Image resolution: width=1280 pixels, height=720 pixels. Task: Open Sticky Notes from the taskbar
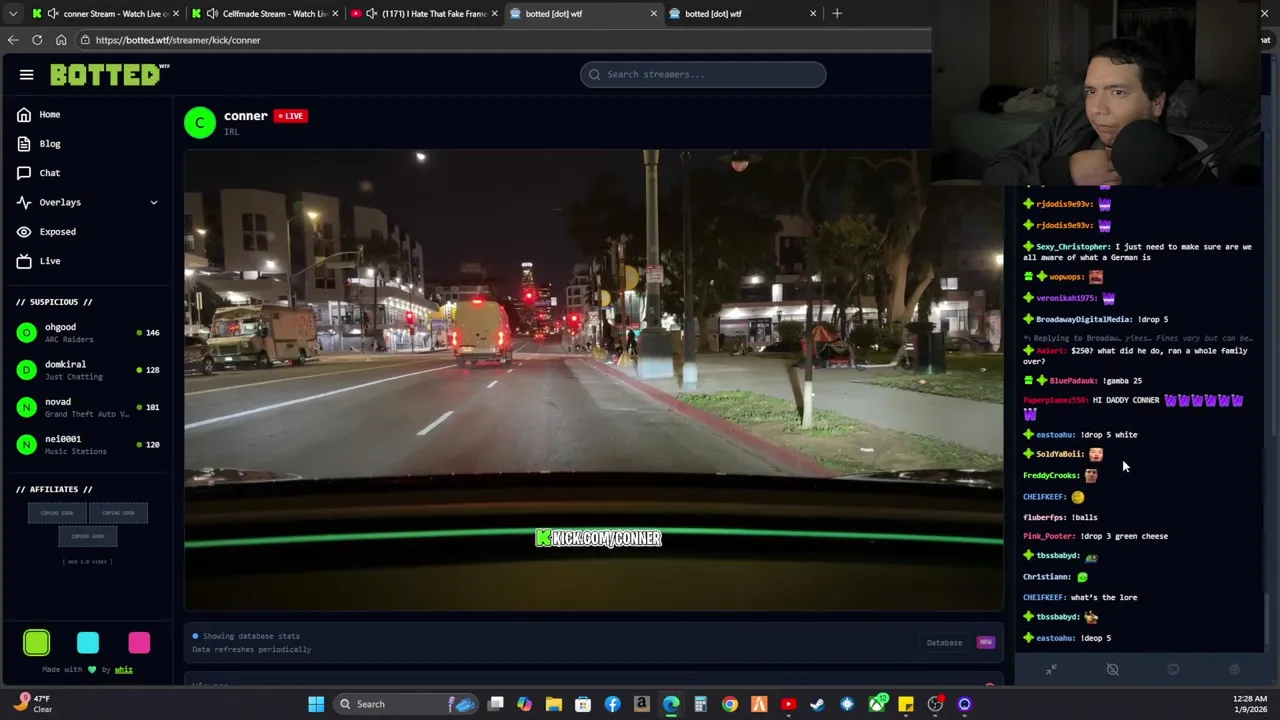(906, 704)
